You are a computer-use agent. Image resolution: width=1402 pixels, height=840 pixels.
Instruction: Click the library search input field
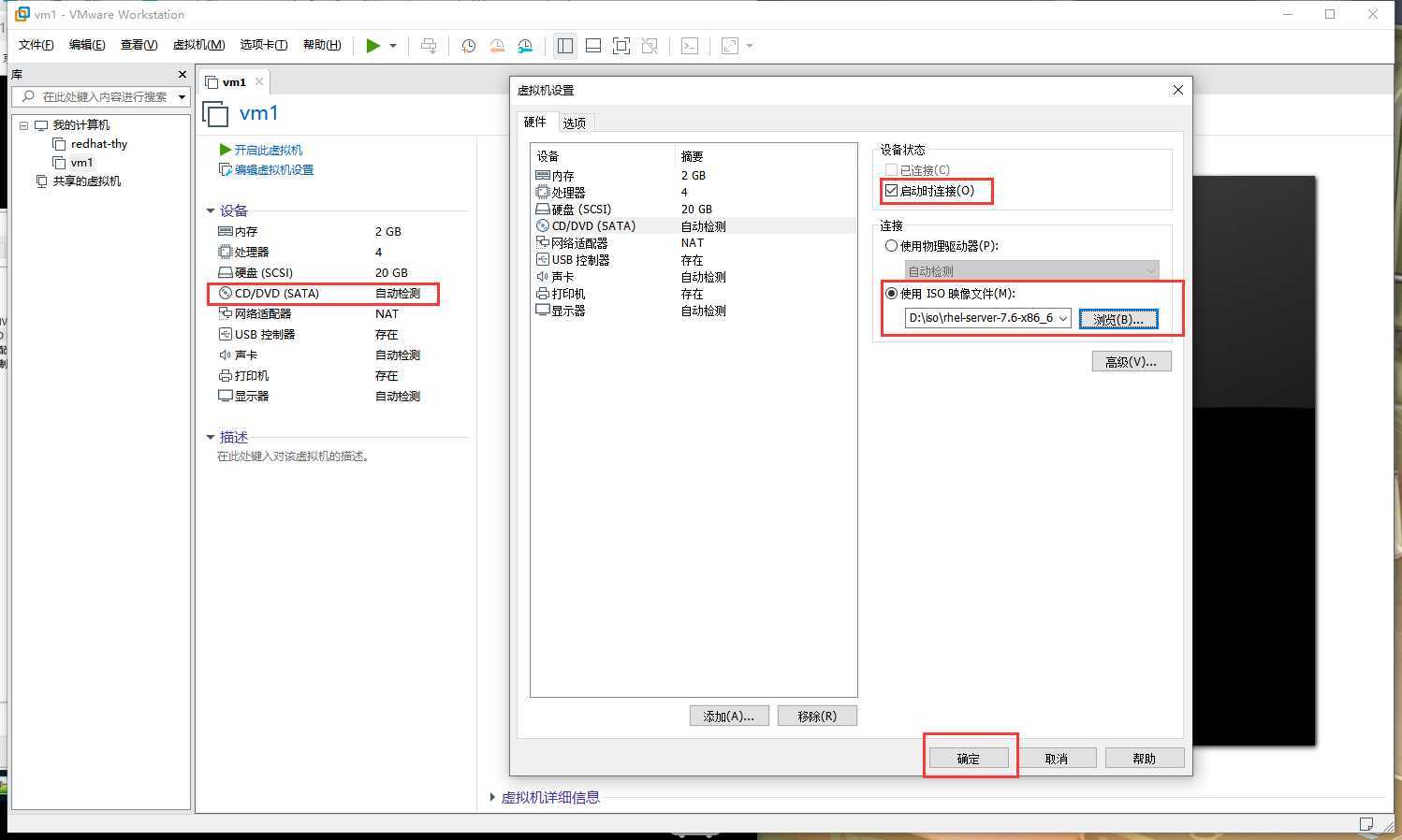click(103, 96)
